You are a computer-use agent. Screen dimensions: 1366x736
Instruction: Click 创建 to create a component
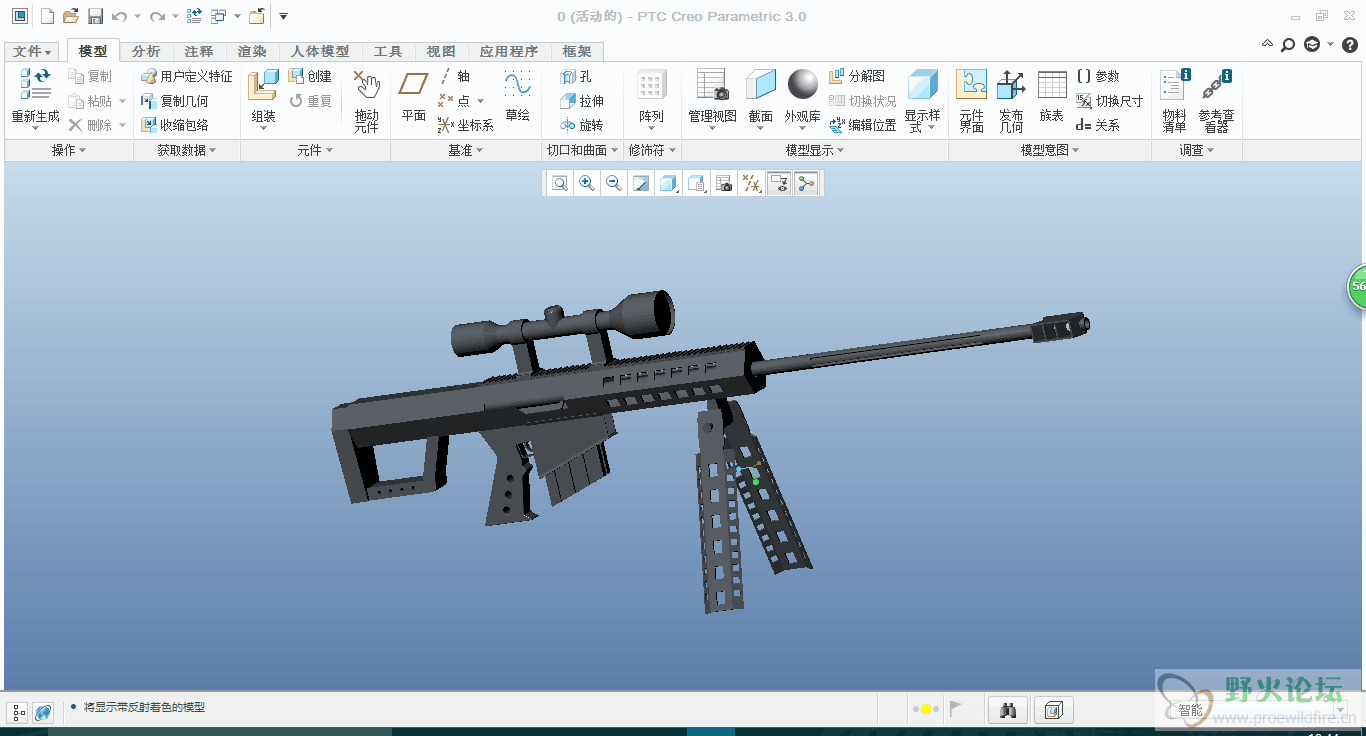[309, 76]
